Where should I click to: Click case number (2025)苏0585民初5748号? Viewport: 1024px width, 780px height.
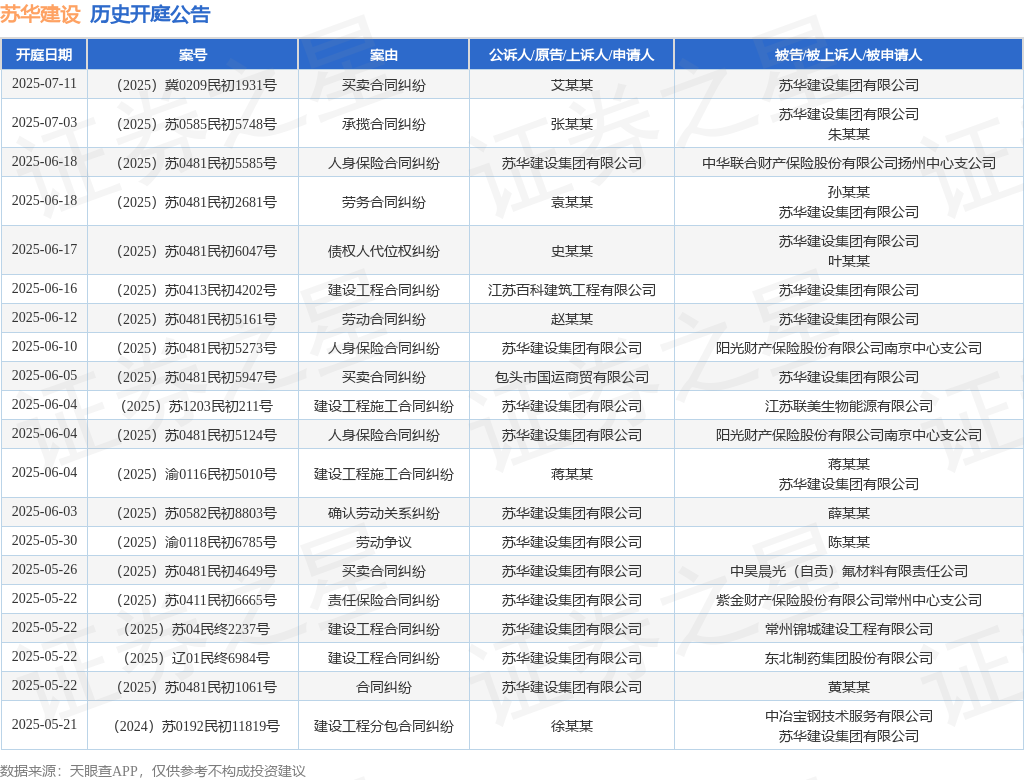point(196,124)
